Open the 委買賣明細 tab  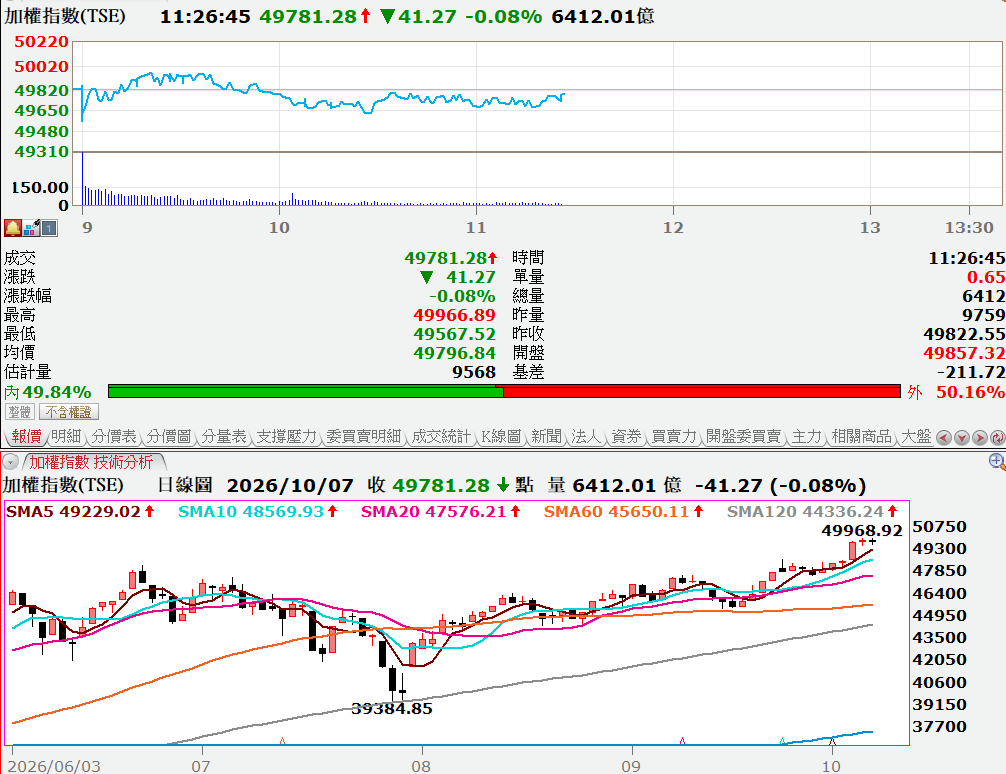click(364, 436)
